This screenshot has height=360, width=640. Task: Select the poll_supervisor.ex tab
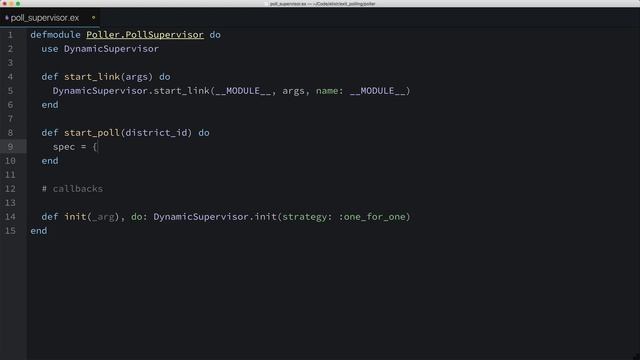[49, 18]
